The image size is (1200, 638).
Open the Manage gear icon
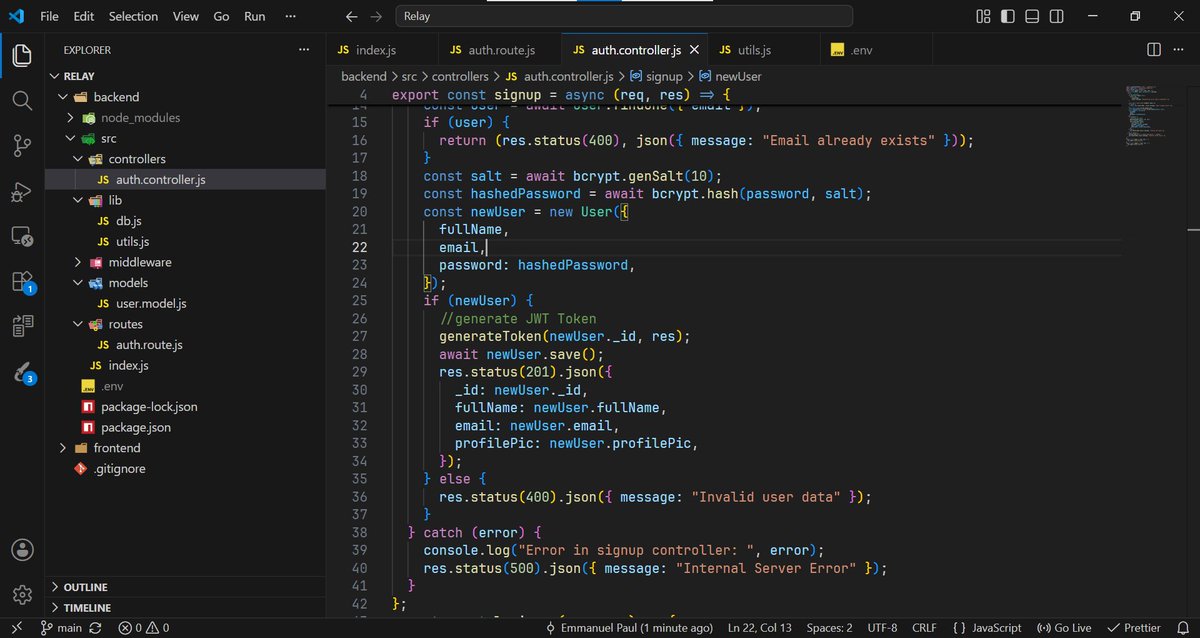point(22,594)
